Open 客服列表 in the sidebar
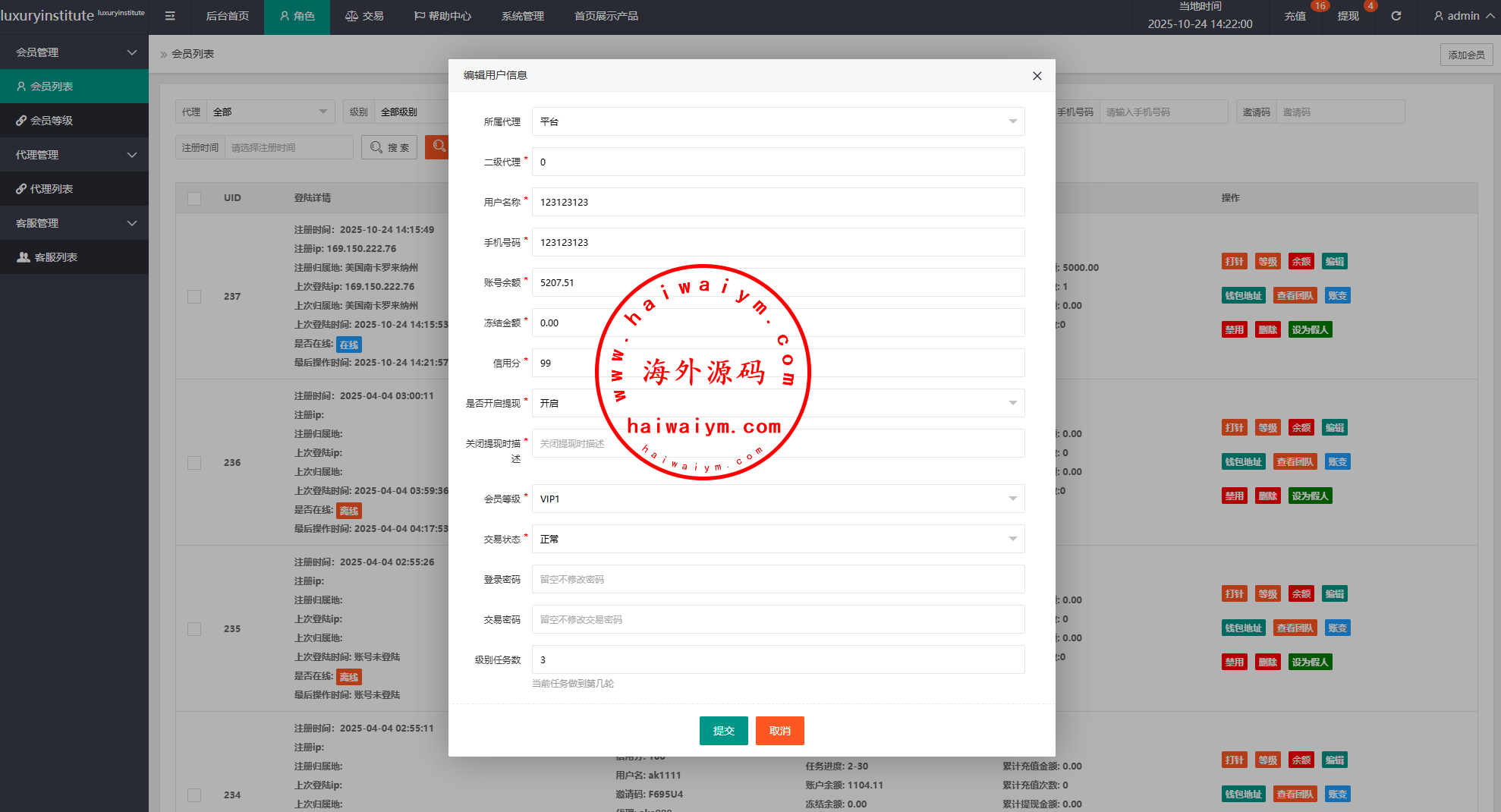Screen dimensions: 1501x812 pos(55,257)
